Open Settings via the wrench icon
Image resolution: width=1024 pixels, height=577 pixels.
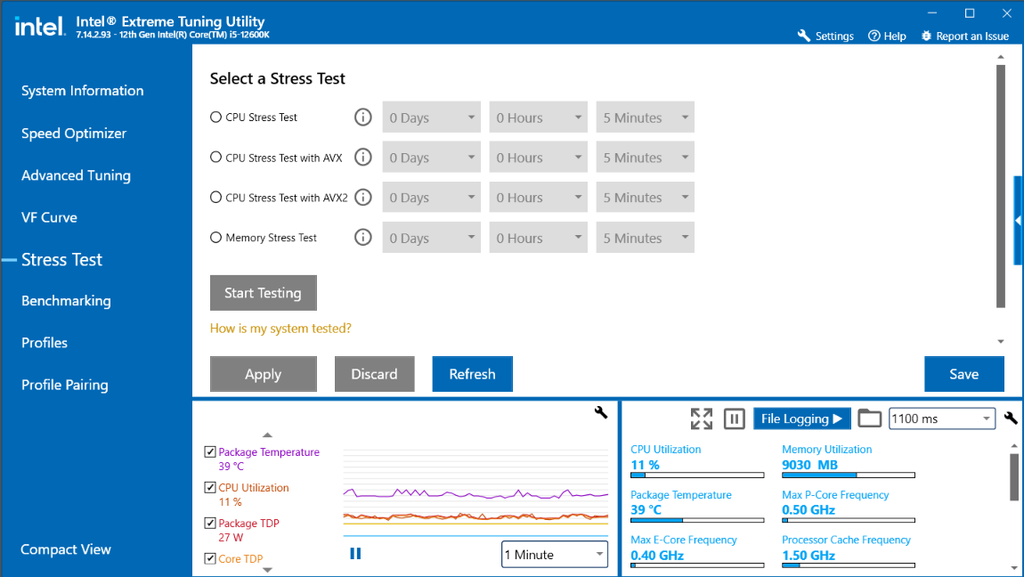pyautogui.click(x=804, y=36)
